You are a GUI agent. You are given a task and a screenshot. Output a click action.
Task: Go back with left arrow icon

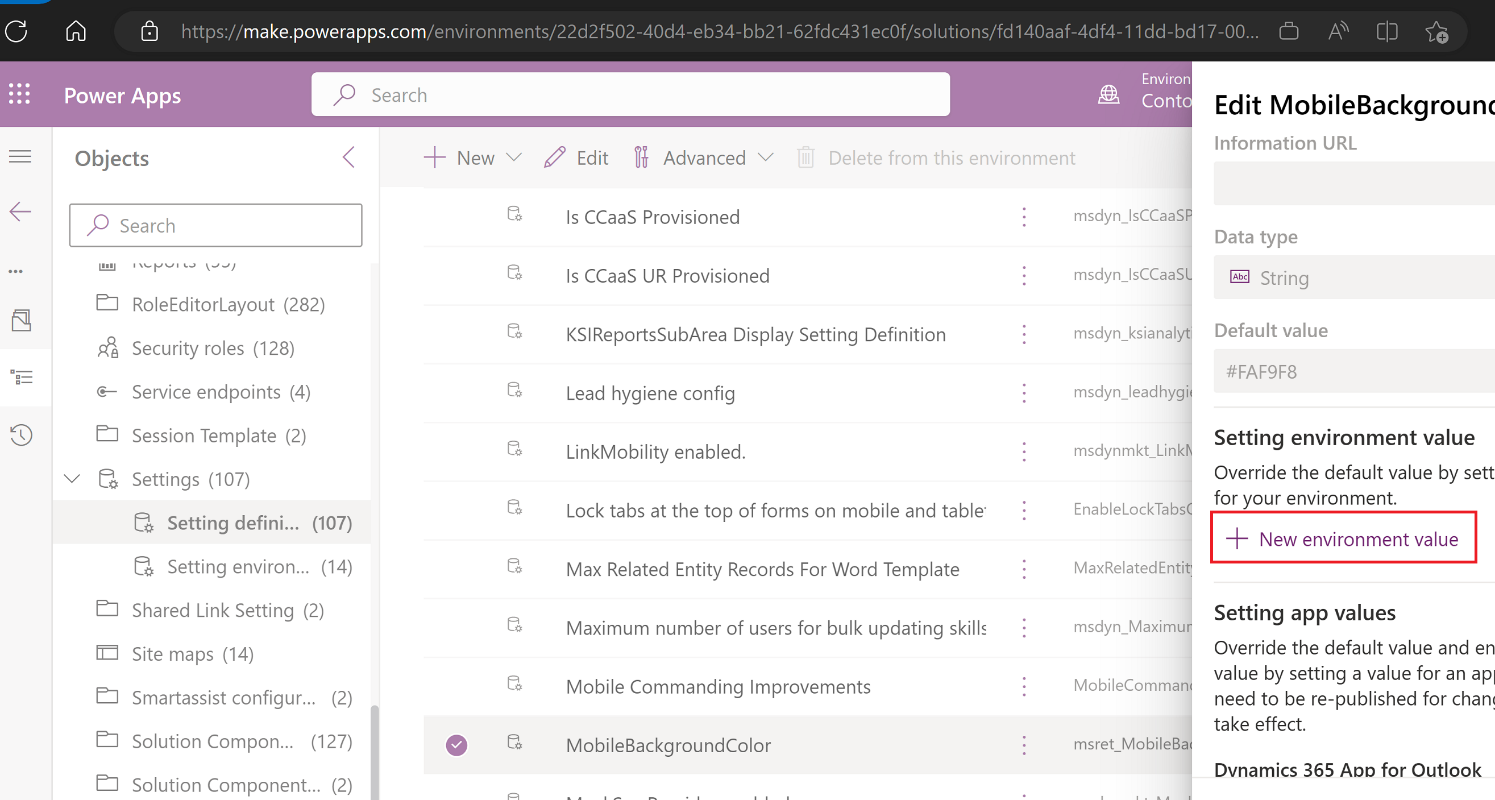click(20, 212)
